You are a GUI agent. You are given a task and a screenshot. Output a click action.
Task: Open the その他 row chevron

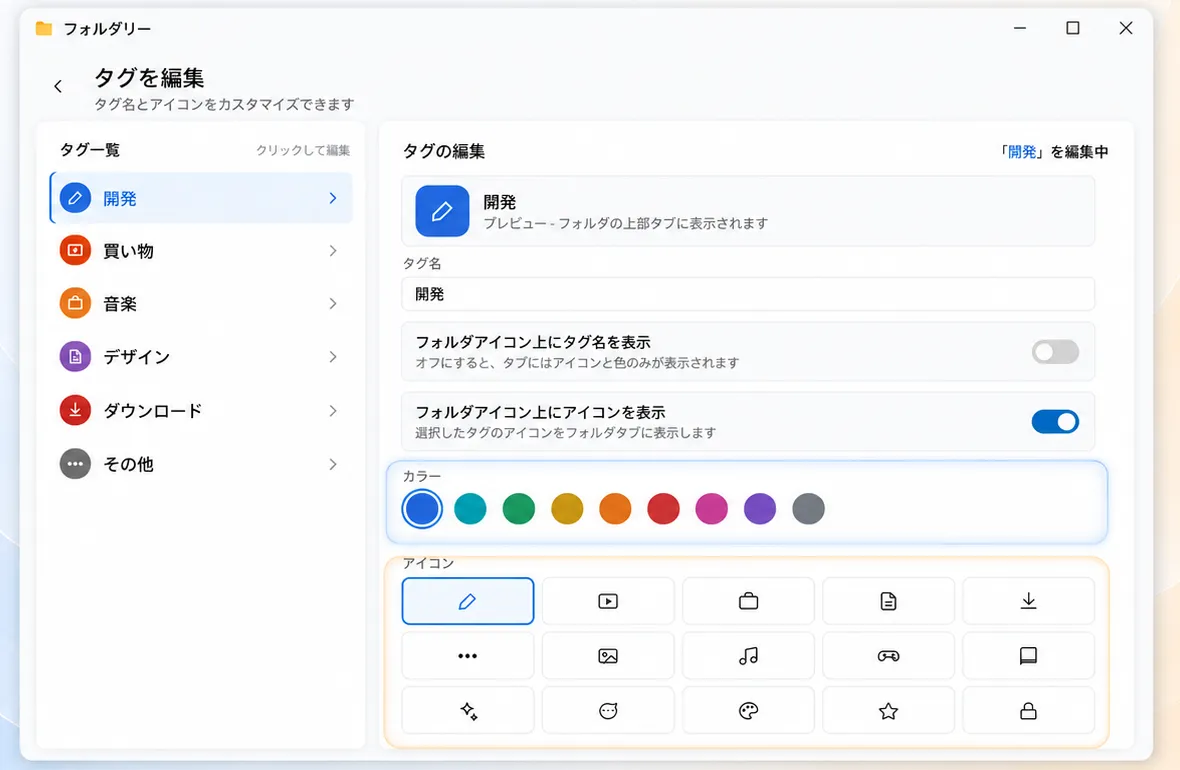(x=333, y=464)
